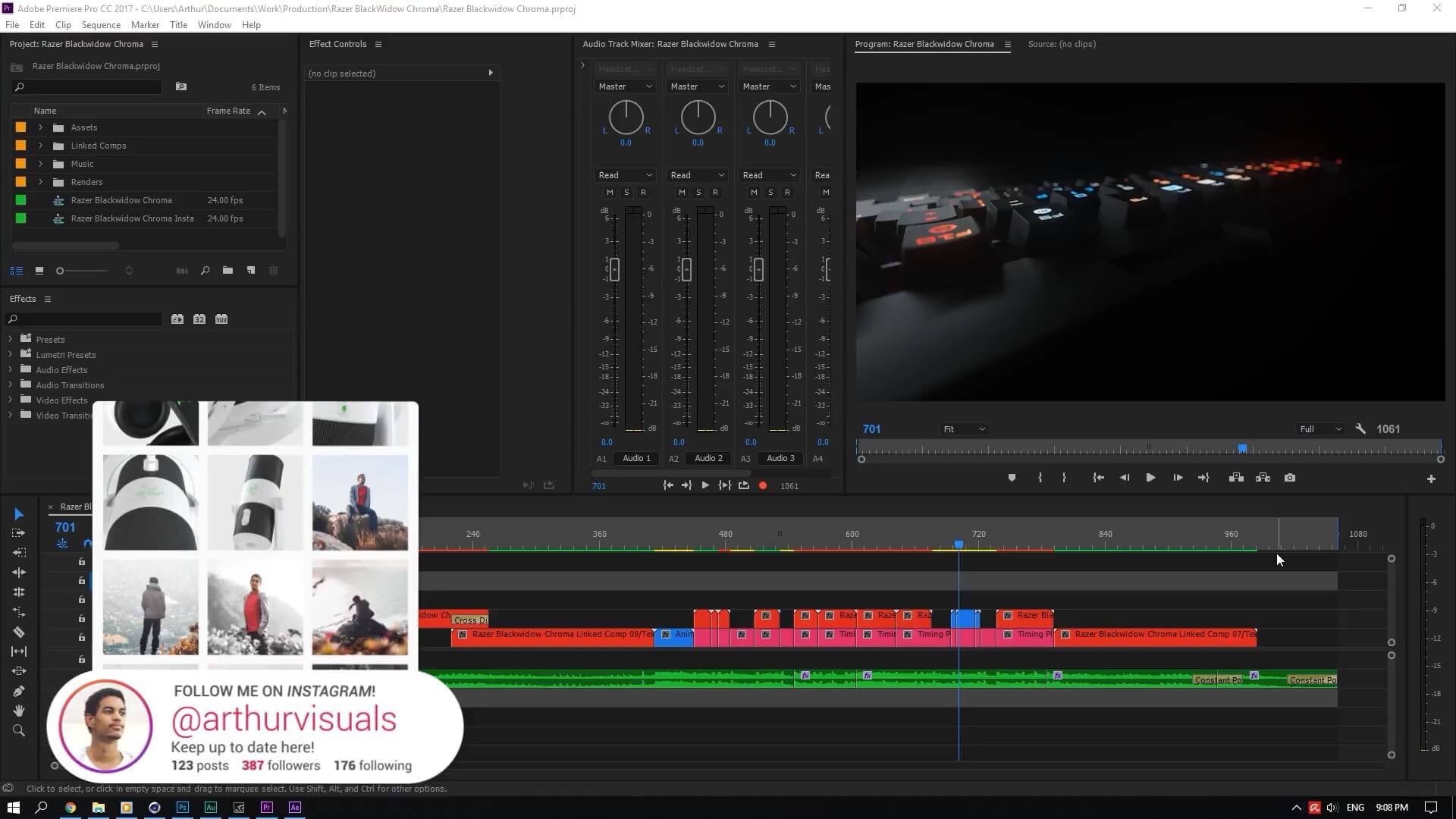Solo the Audio 2 mixer track
Viewport: 1456px width, 819px height.
coord(698,193)
